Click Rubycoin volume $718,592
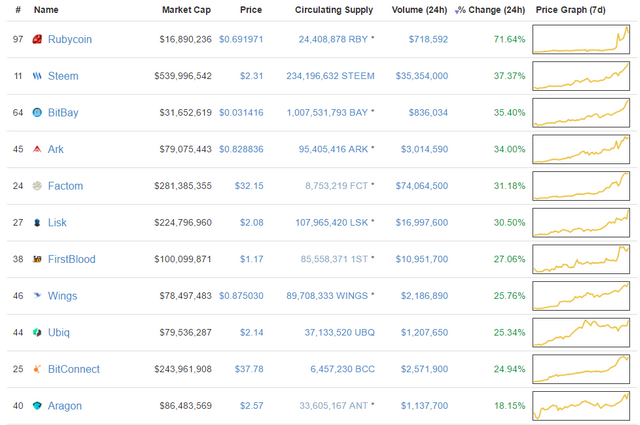 428,39
